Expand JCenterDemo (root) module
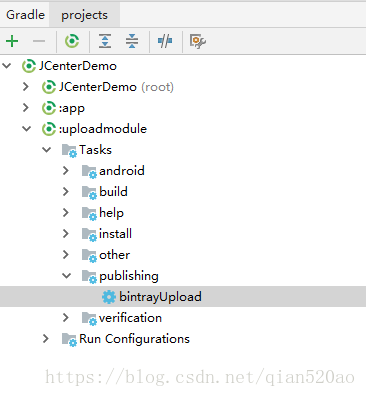This screenshot has height=397, width=366. [26, 87]
